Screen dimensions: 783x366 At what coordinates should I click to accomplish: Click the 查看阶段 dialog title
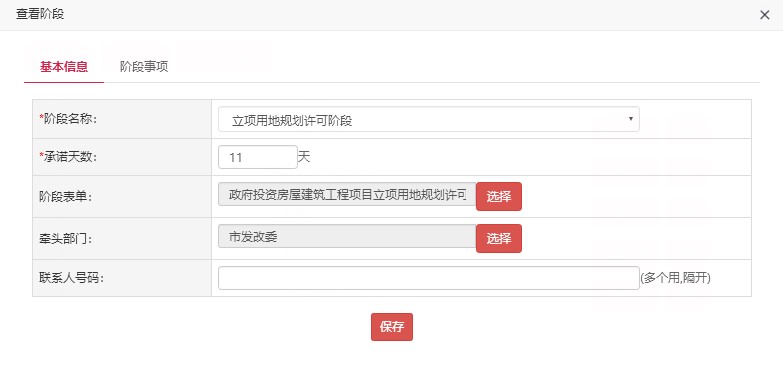pyautogui.click(x=40, y=14)
